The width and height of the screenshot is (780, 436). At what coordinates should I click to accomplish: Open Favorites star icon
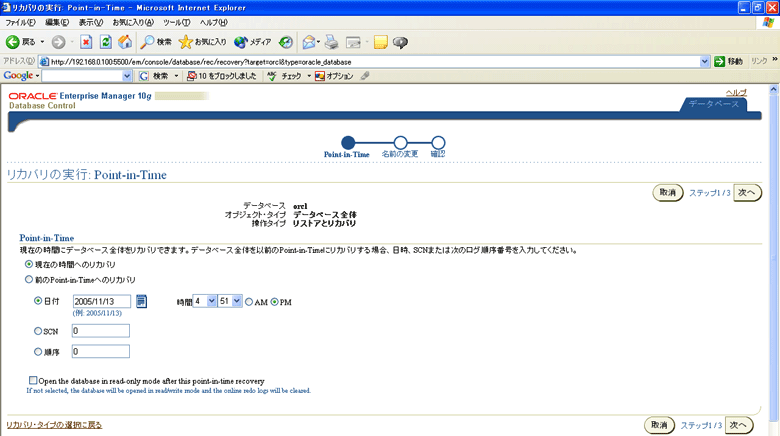pos(186,42)
